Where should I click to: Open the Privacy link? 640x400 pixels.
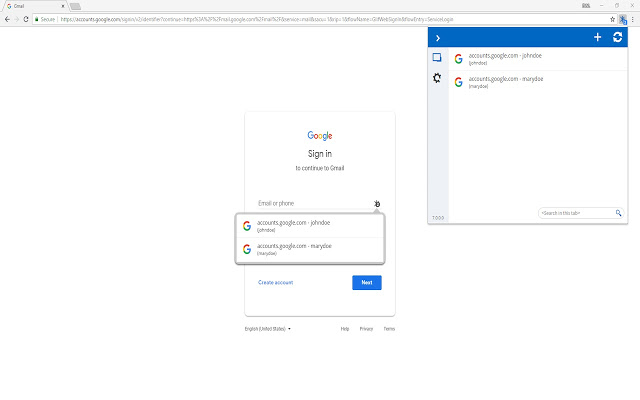pos(366,329)
